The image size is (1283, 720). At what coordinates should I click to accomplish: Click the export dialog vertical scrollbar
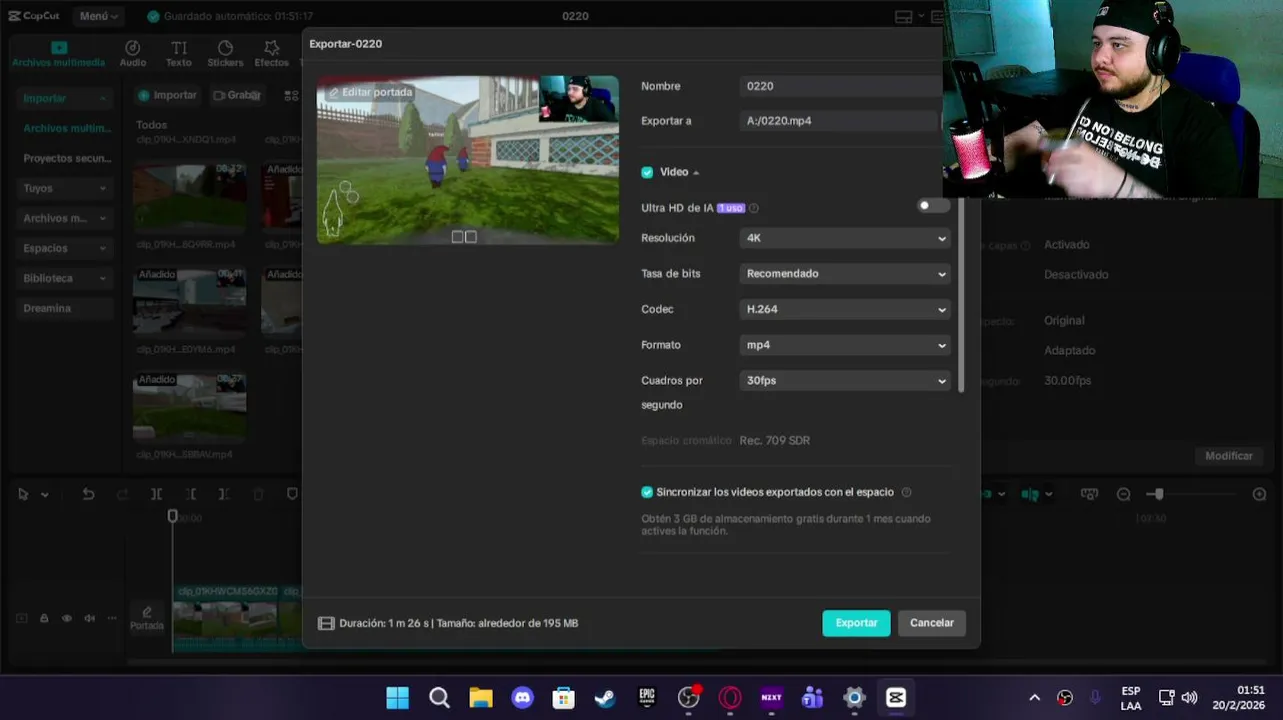point(961,295)
